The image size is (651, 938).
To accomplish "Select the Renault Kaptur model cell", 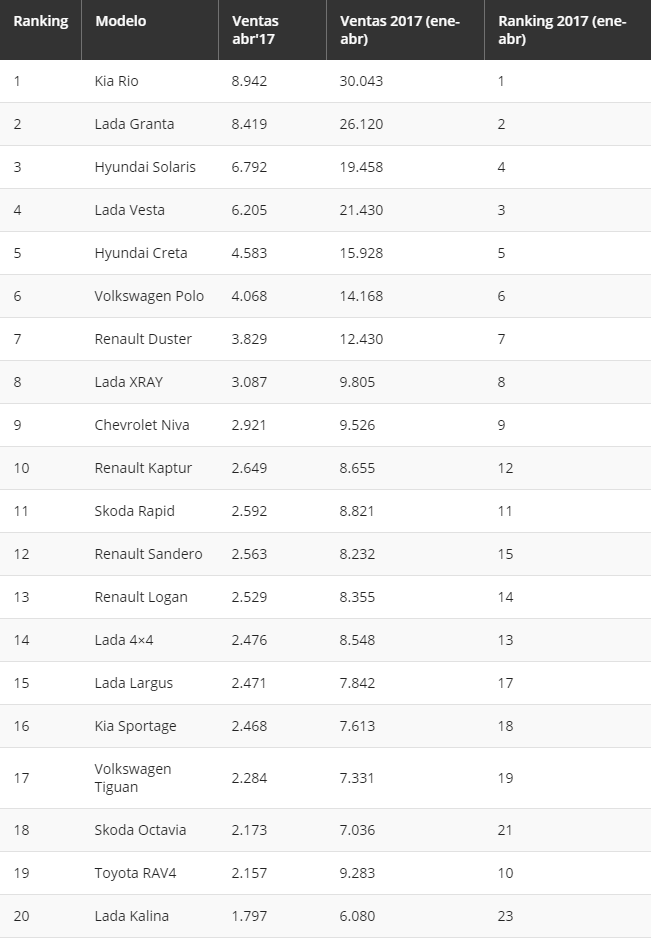I will pos(143,468).
